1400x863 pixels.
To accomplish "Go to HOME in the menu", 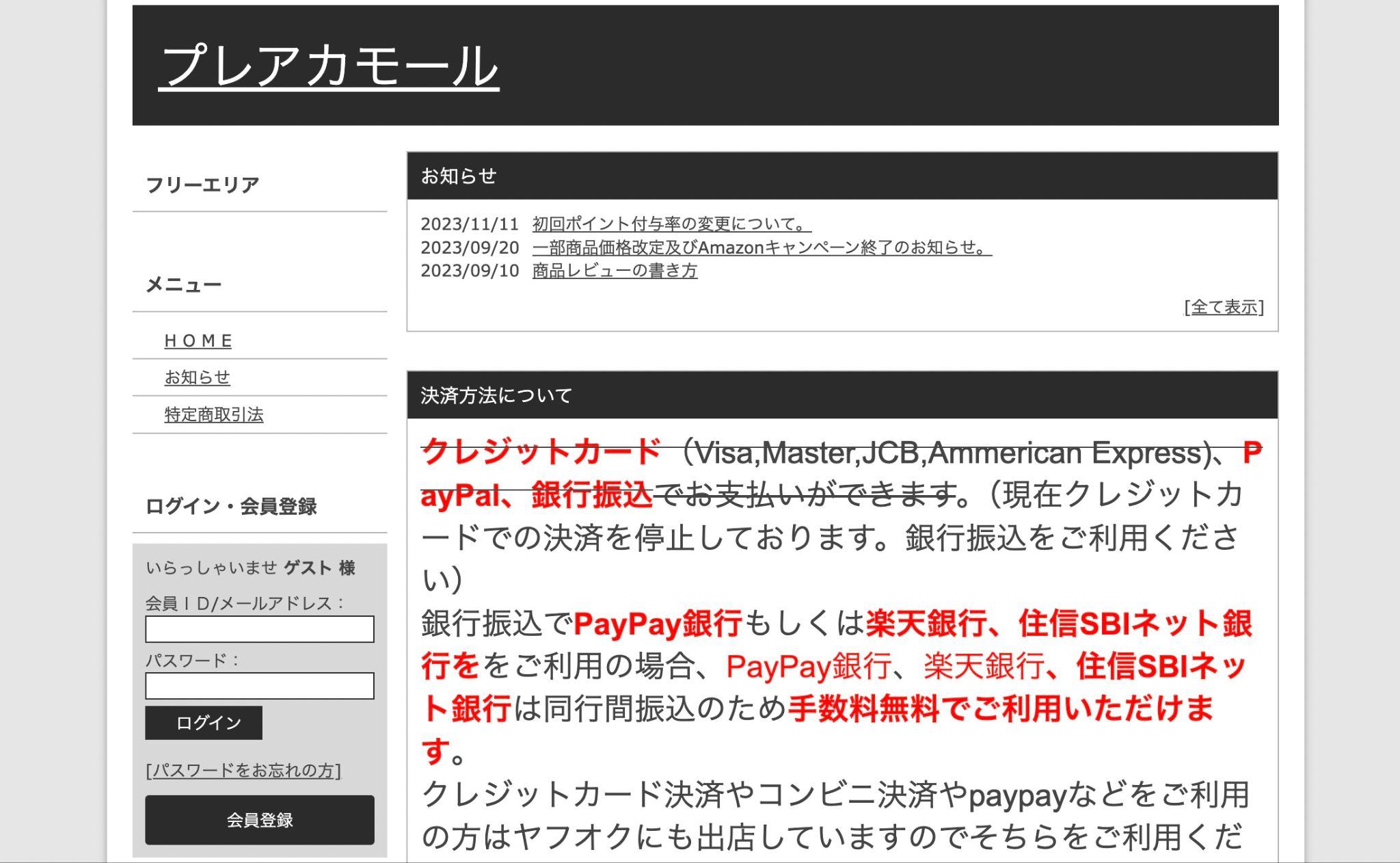I will [198, 341].
